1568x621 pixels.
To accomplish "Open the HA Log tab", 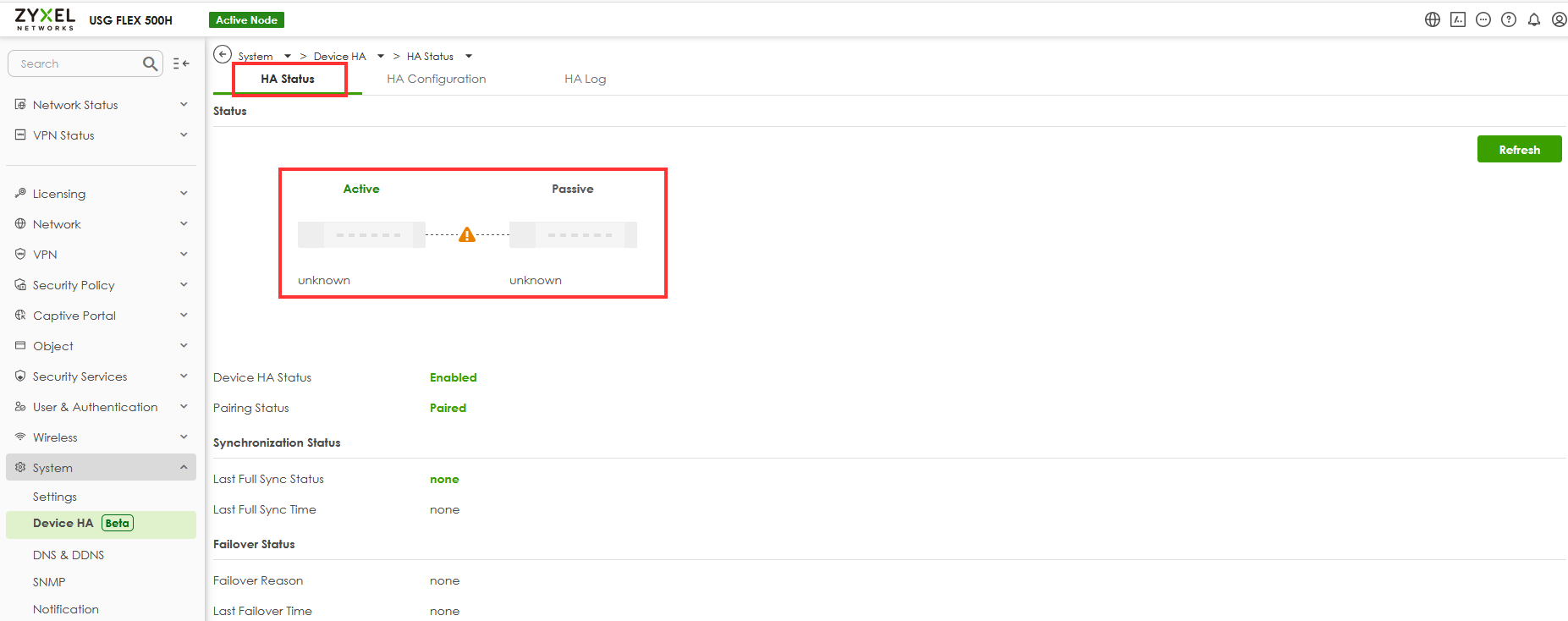I will pos(585,79).
